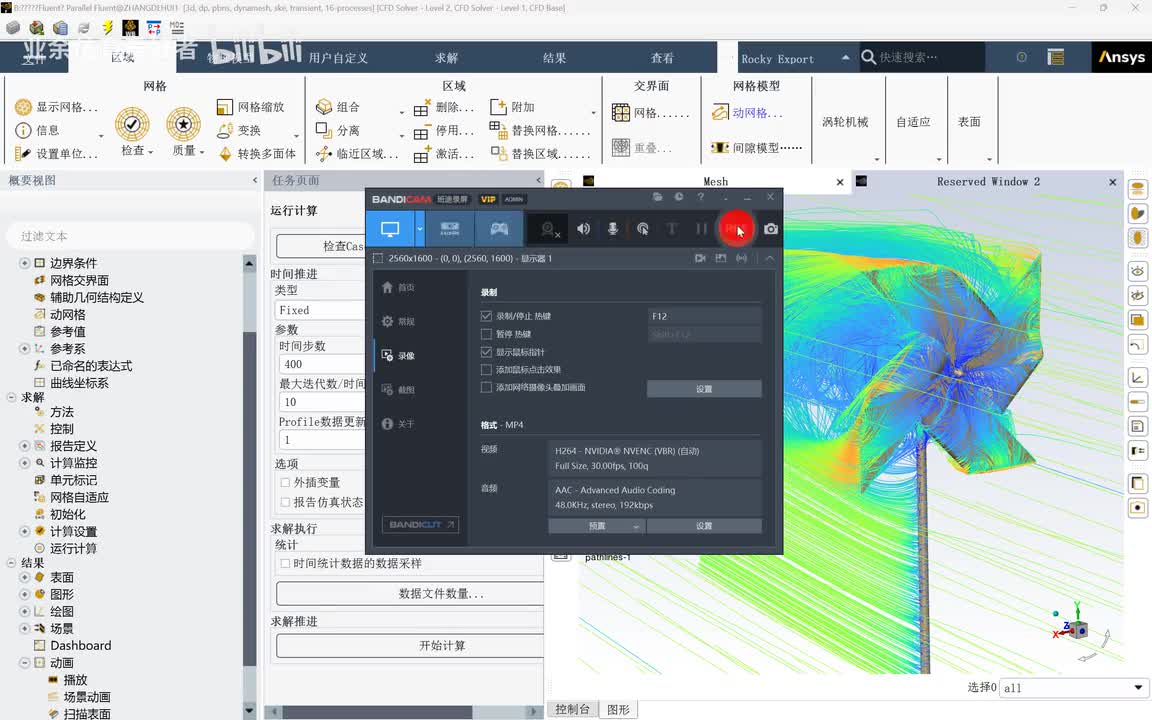Click 时间步数 input field with 400
1152x720 pixels.
tap(320, 364)
